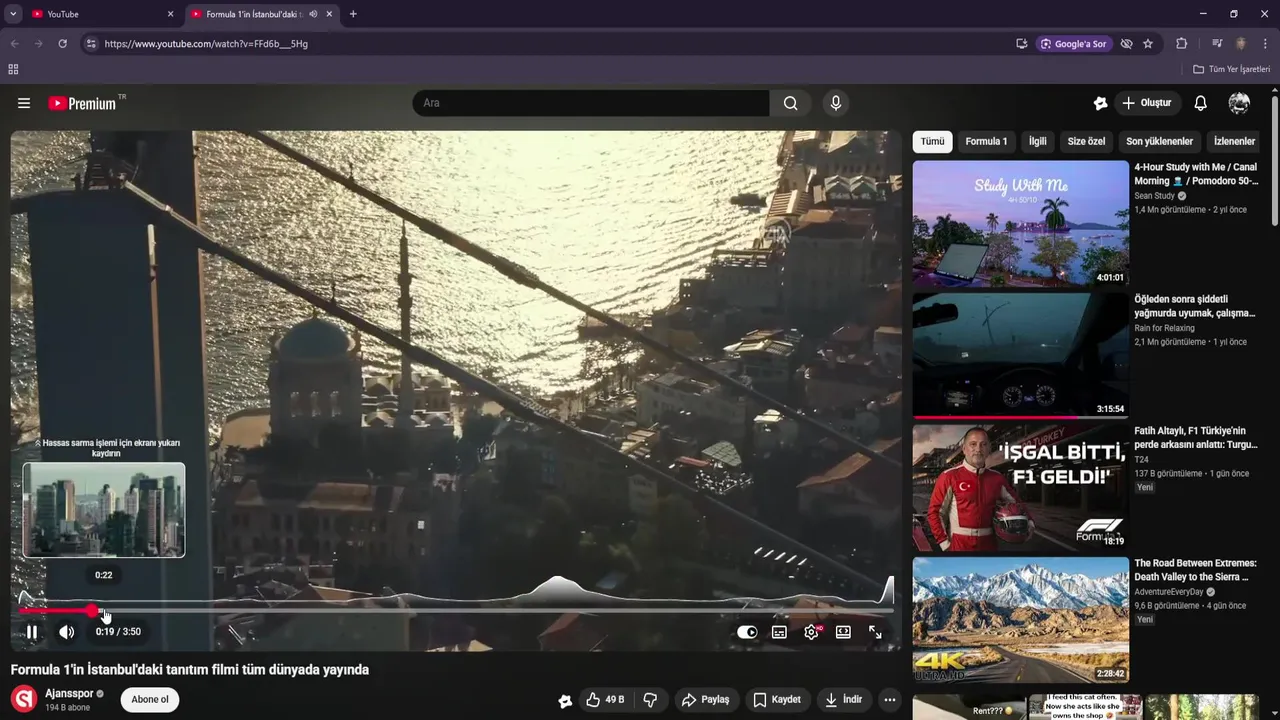Click the 0:22 seek preview thumbnail
1280x720 pixels.
pos(104,509)
